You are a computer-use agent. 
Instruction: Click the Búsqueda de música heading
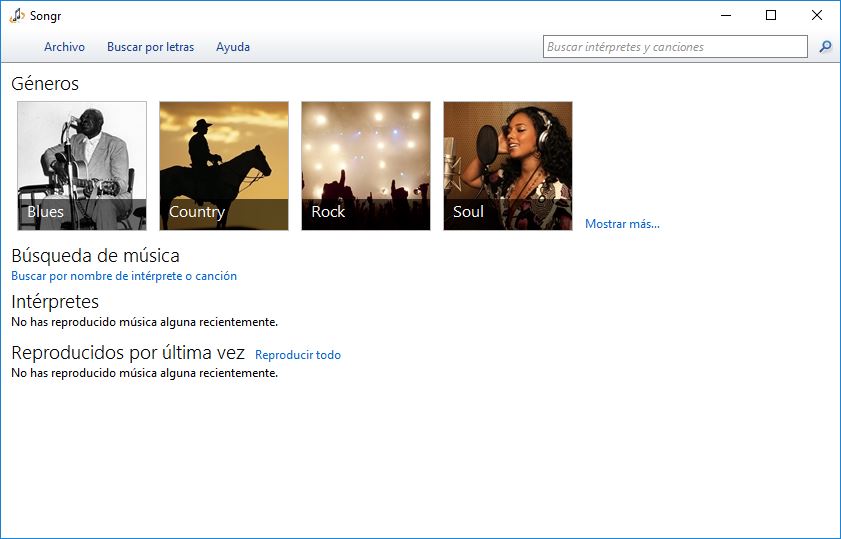[x=95, y=255]
